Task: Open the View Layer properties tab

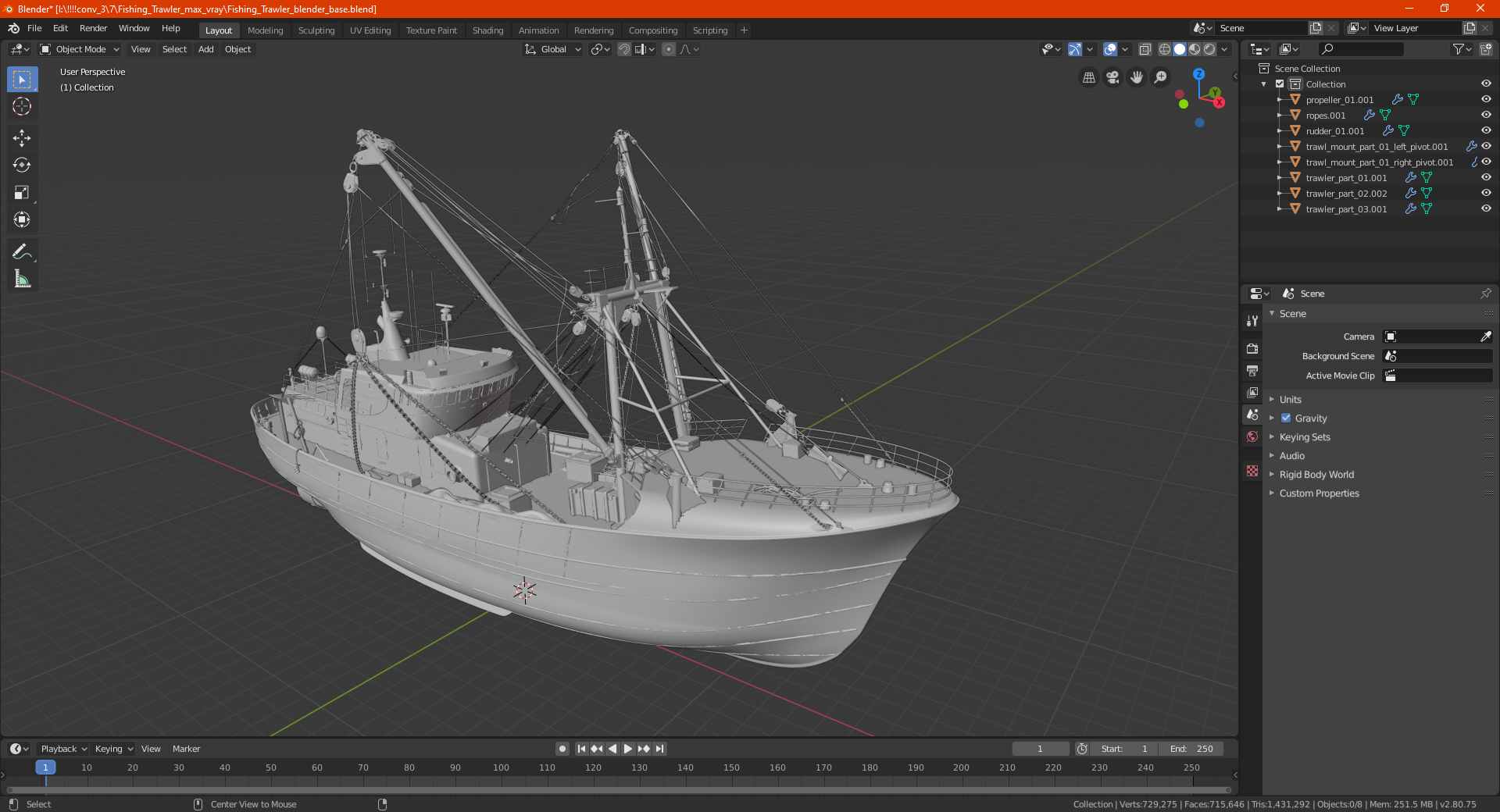Action: click(x=1252, y=392)
